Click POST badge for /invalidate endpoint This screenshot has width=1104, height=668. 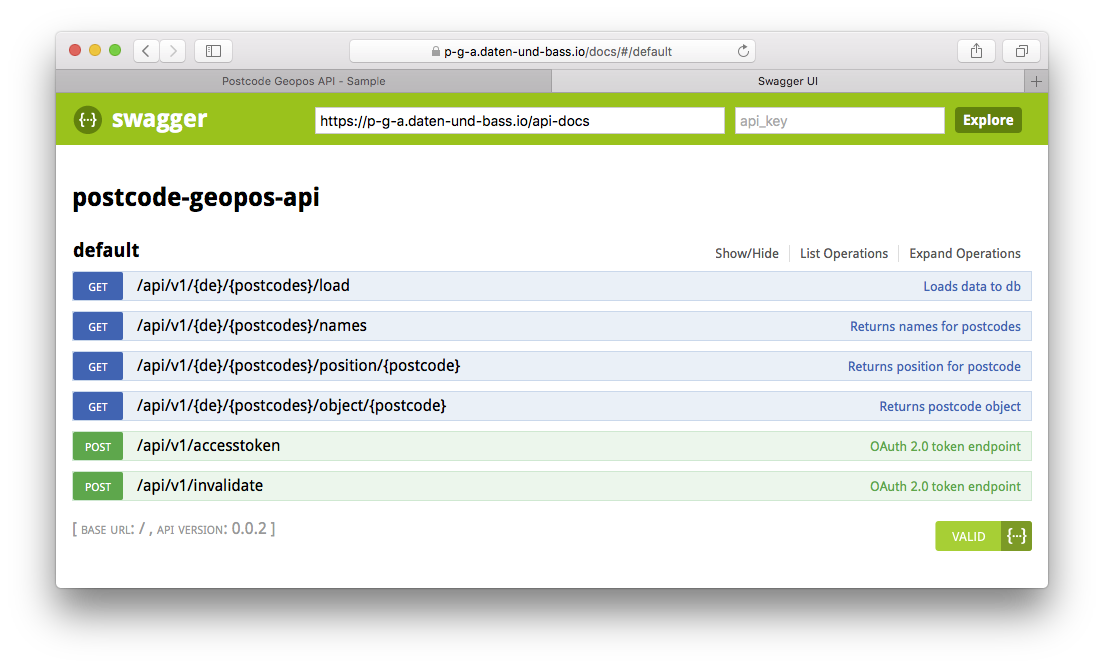pyautogui.click(x=98, y=486)
